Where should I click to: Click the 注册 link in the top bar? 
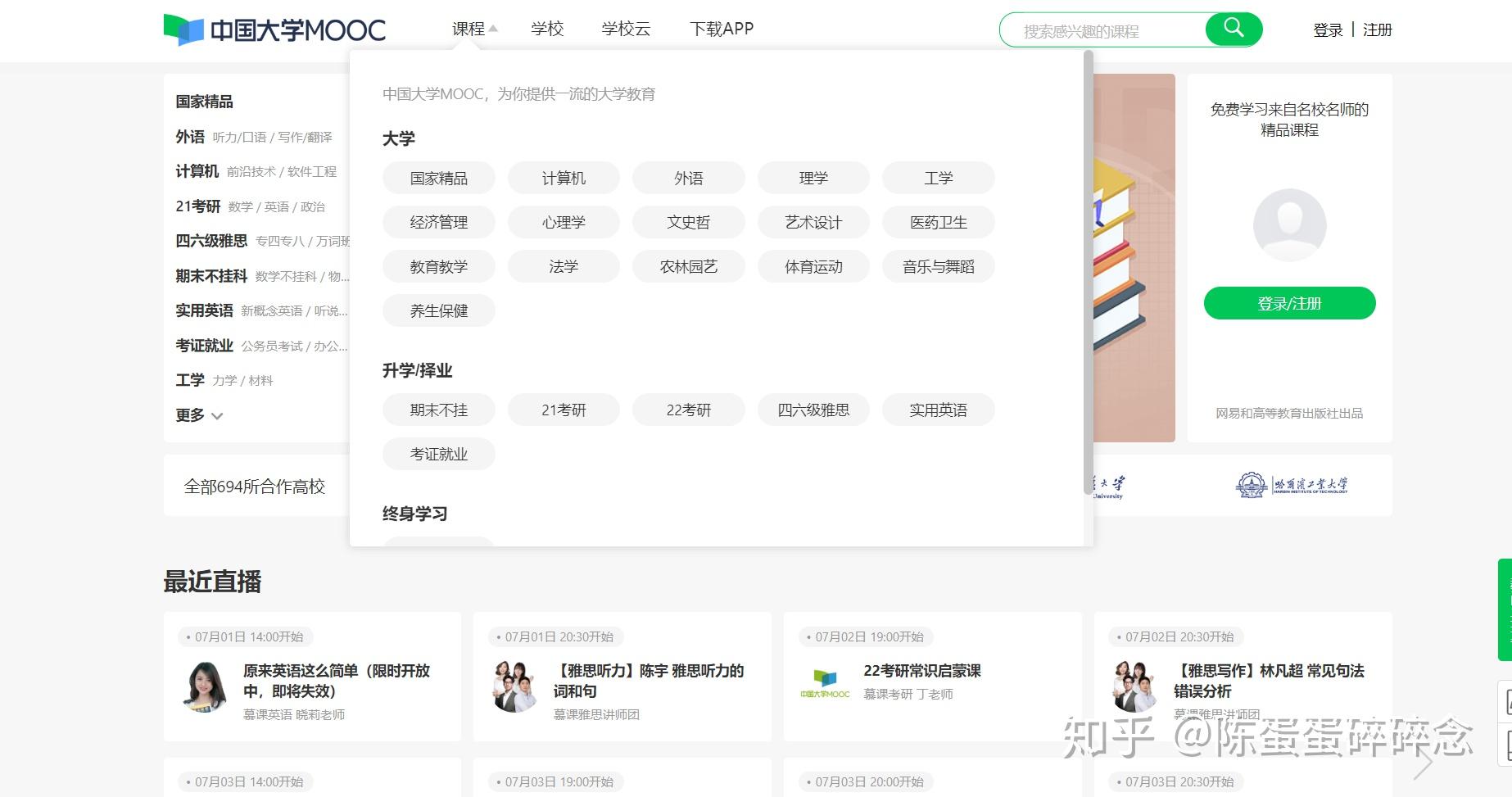tap(1376, 29)
